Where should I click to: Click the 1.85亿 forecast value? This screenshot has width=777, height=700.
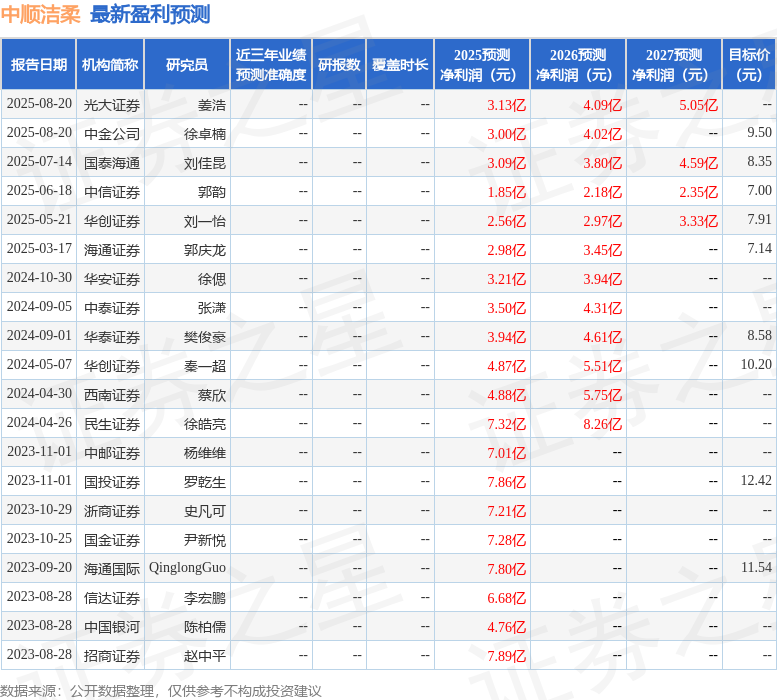pos(506,192)
